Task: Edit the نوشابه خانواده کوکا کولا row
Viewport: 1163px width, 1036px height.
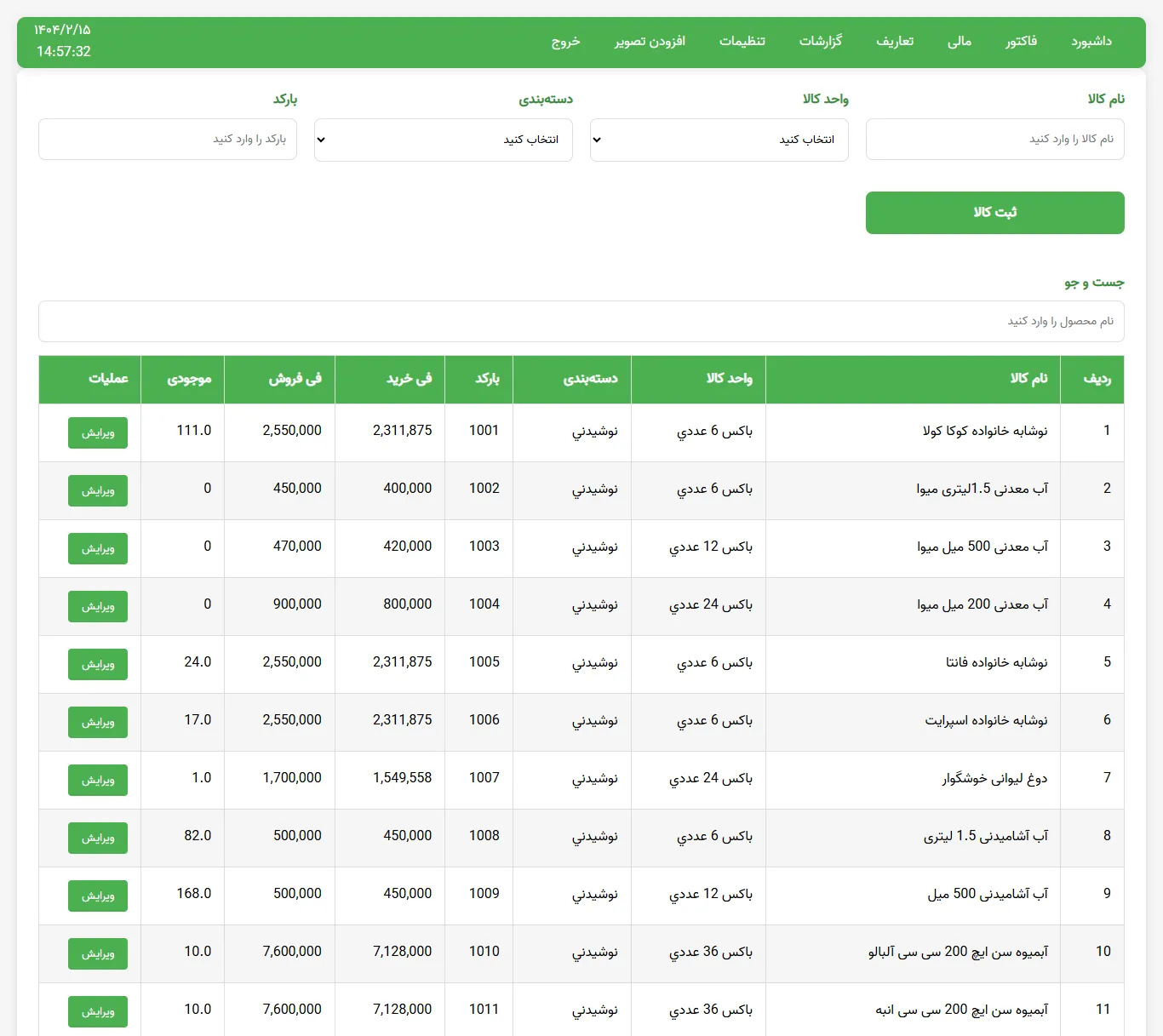Action: click(98, 432)
